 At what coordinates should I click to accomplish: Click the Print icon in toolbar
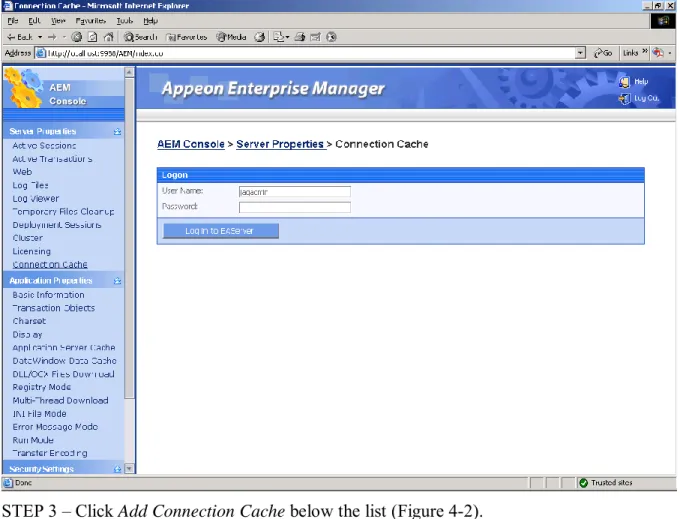(300, 37)
